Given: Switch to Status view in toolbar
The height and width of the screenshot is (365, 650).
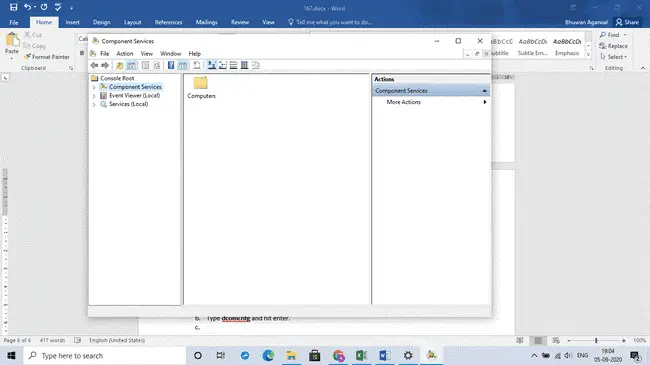Looking at the screenshot, I should pyautogui.click(x=255, y=65).
